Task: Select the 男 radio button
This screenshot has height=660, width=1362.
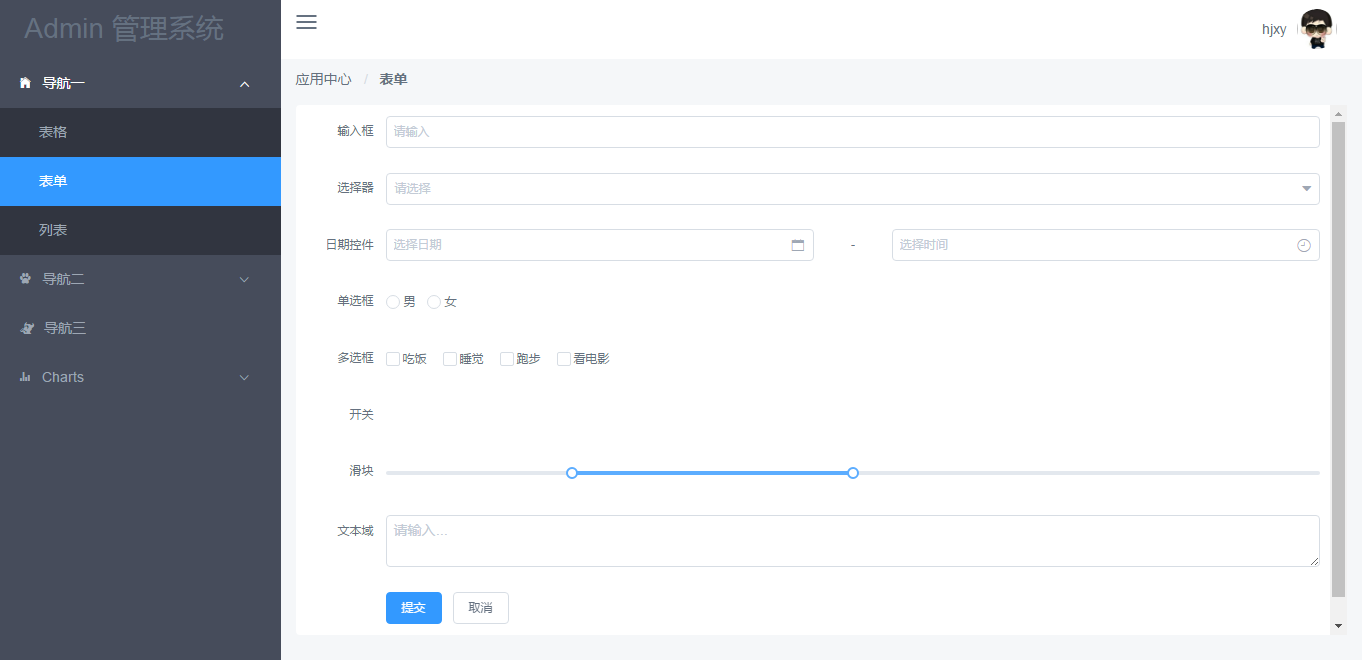Action: [x=392, y=301]
